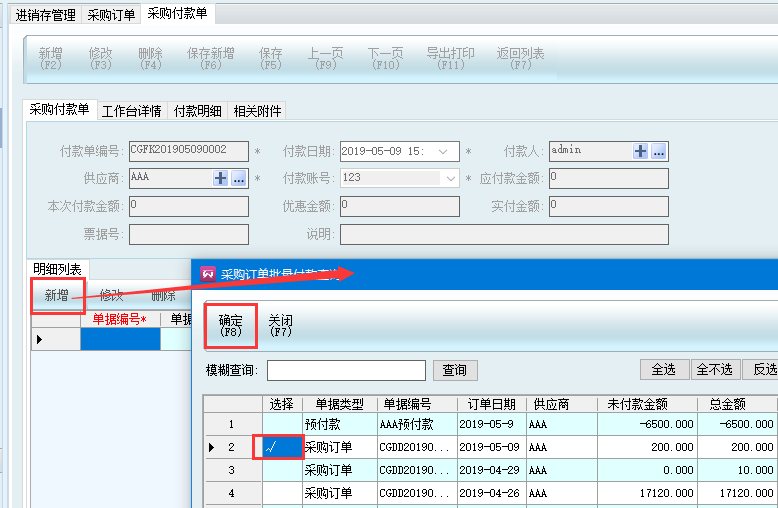Check the 选择 box for 预付款 row 1
The image size is (778, 508).
282,424
